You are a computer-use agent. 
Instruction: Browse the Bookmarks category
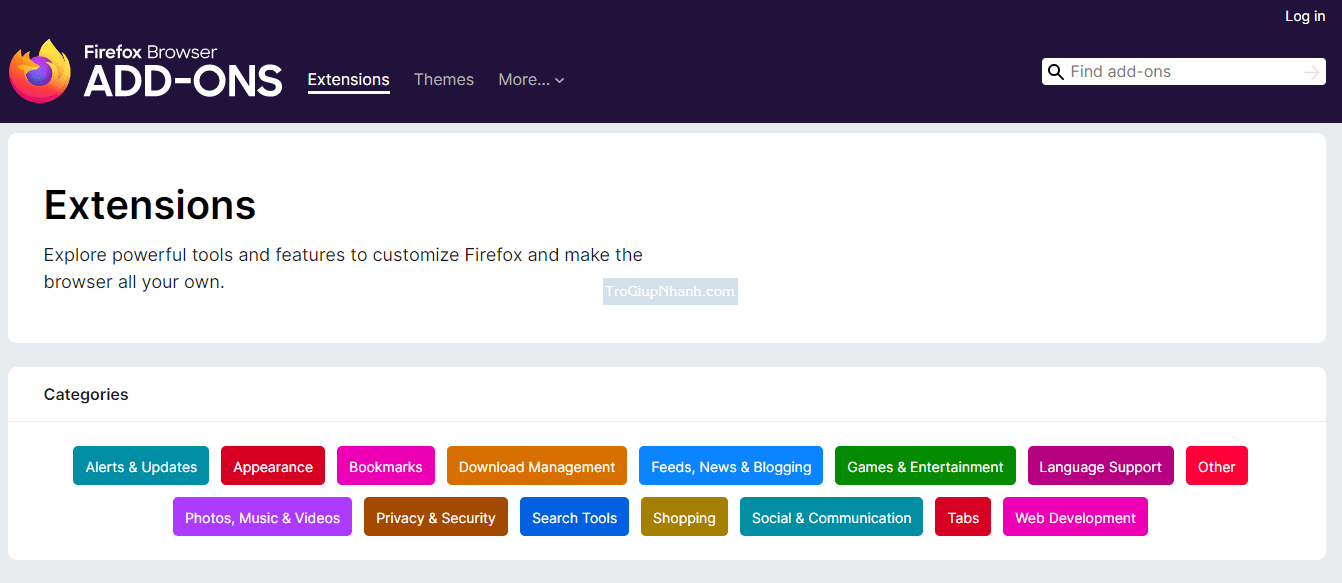tap(386, 467)
